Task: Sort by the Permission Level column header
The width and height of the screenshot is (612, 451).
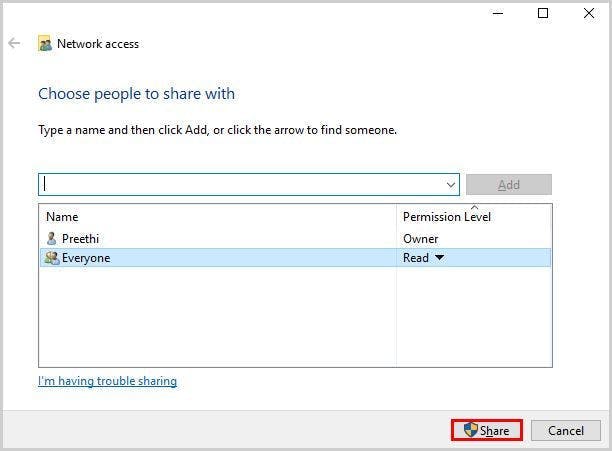Action: click(x=474, y=217)
